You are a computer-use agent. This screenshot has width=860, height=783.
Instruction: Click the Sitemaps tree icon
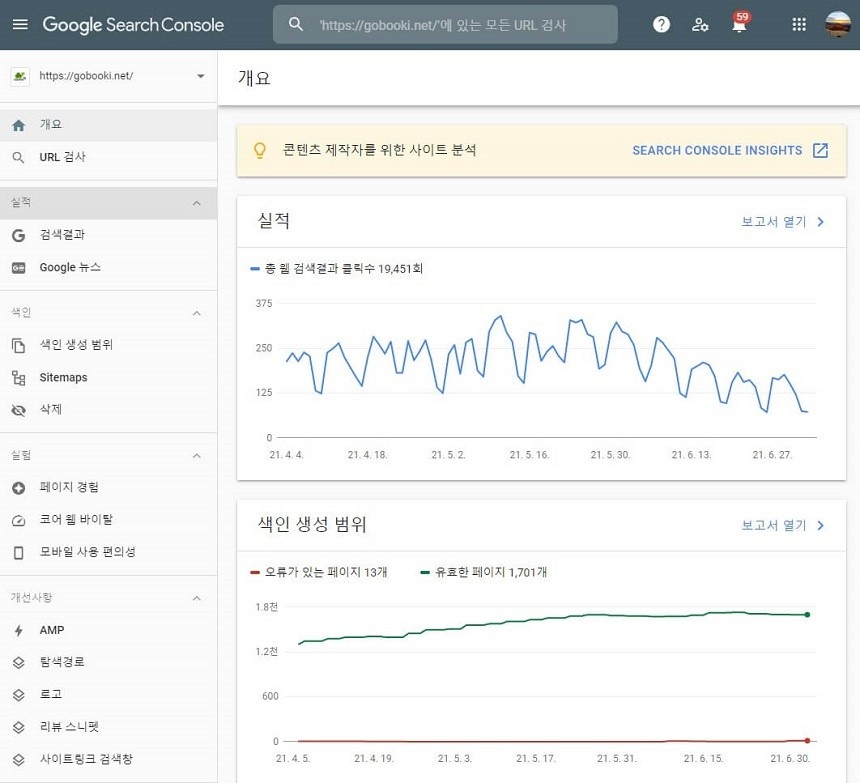click(19, 378)
